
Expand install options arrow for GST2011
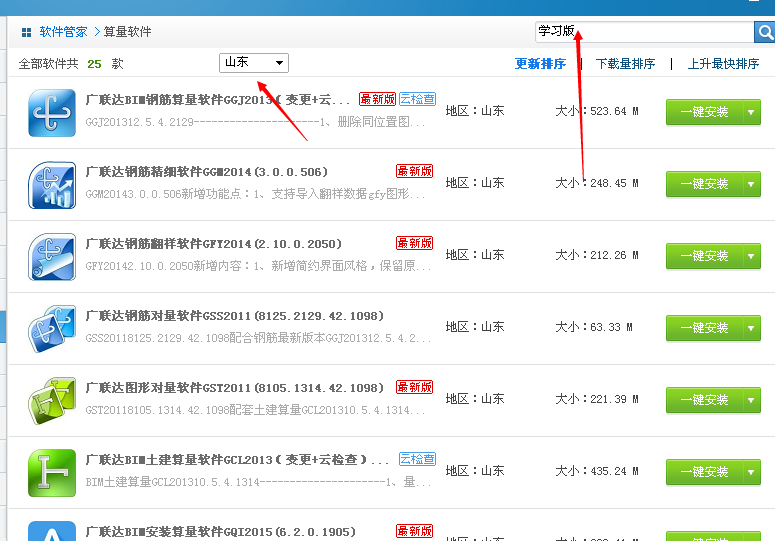coord(751,400)
